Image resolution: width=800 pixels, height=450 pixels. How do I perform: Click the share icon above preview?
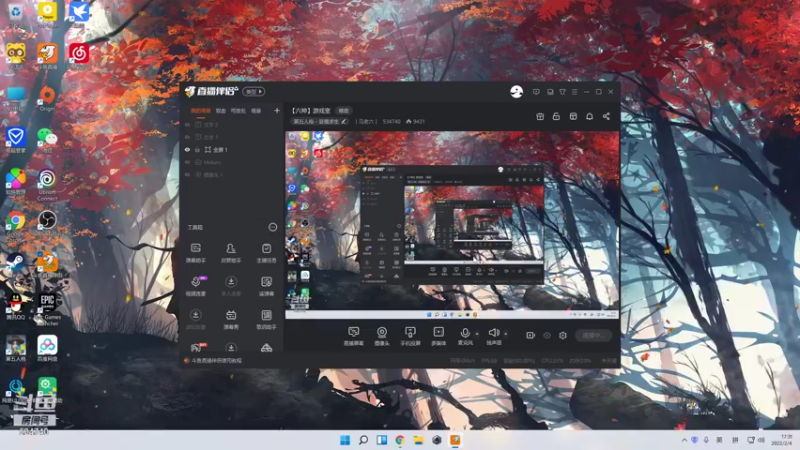click(x=606, y=116)
